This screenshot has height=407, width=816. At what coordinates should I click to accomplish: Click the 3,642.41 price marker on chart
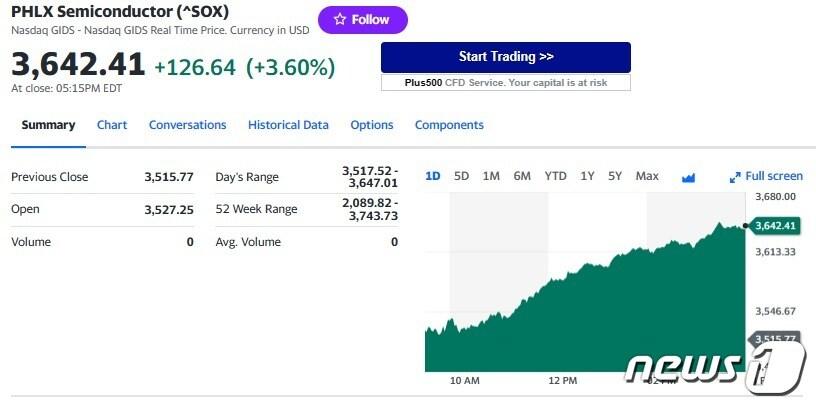pos(775,226)
